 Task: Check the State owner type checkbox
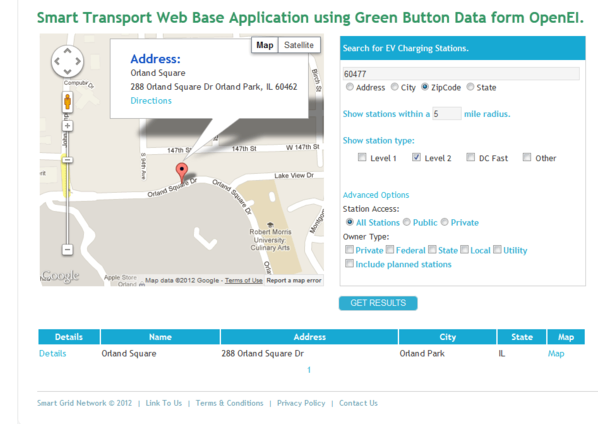click(432, 249)
